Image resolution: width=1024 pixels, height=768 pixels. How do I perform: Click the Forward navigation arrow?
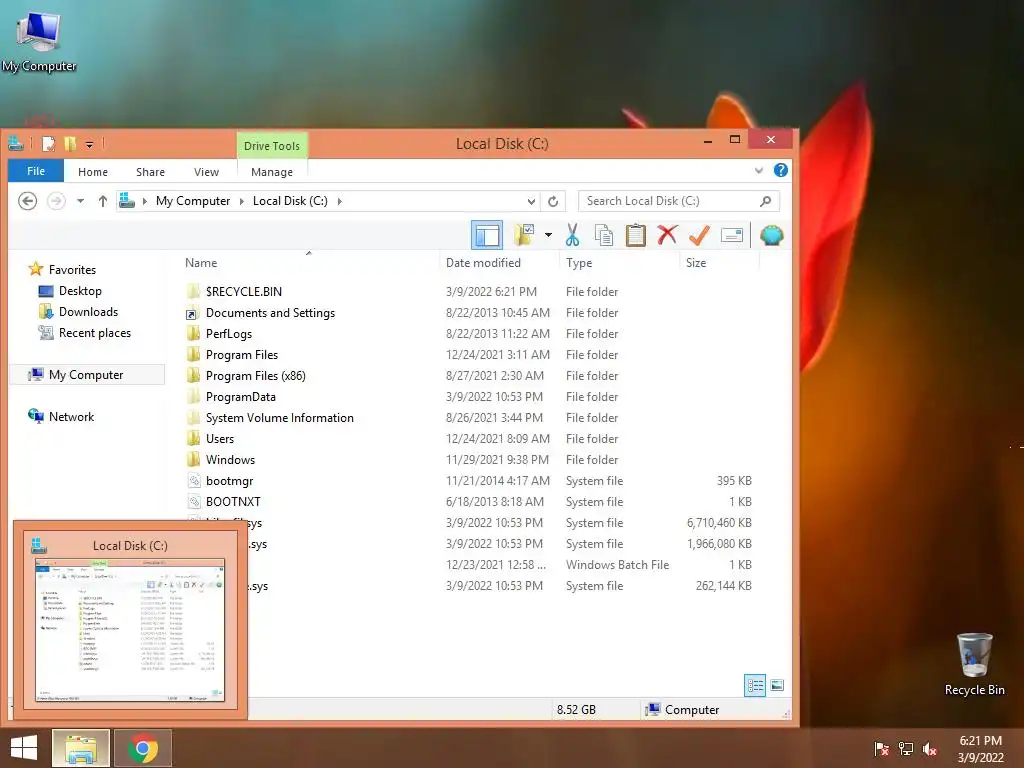coord(56,200)
